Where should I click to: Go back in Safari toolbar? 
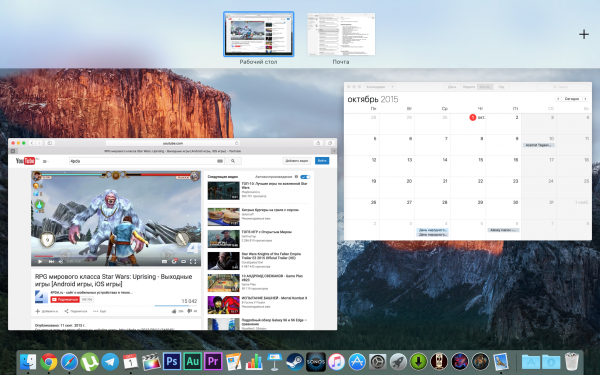coord(32,143)
